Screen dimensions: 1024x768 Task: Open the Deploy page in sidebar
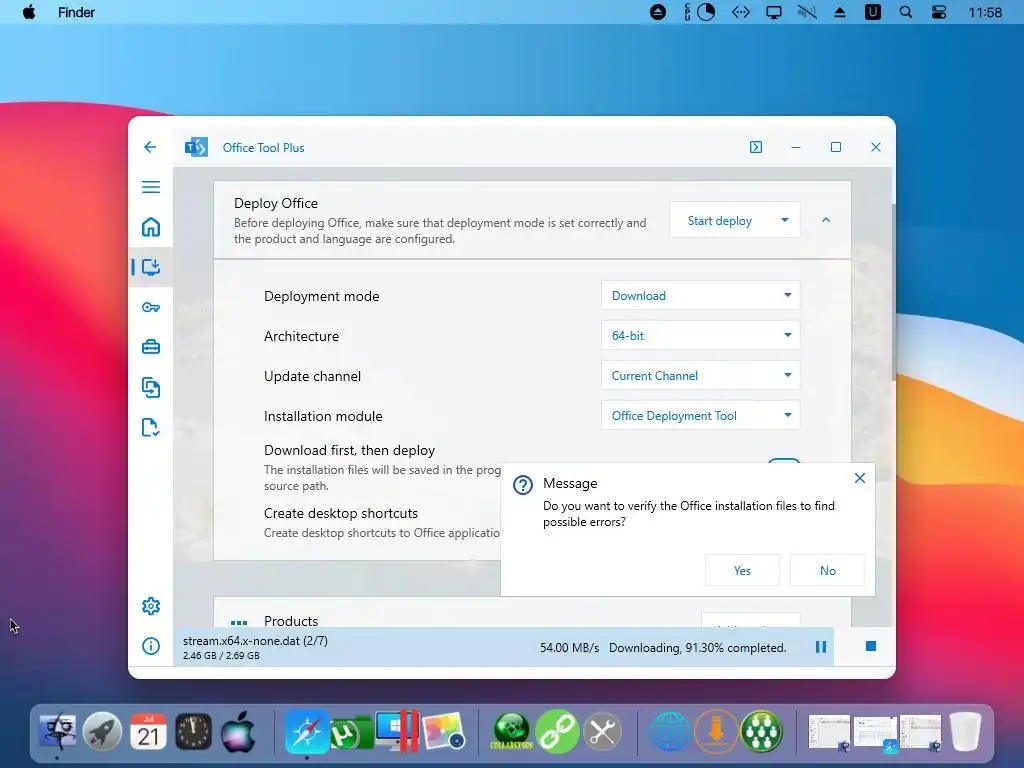[x=151, y=266]
